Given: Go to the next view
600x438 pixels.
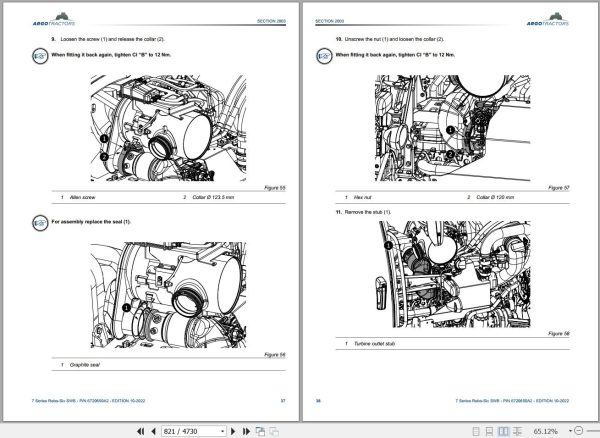Looking at the screenshot, I should 274,431.
